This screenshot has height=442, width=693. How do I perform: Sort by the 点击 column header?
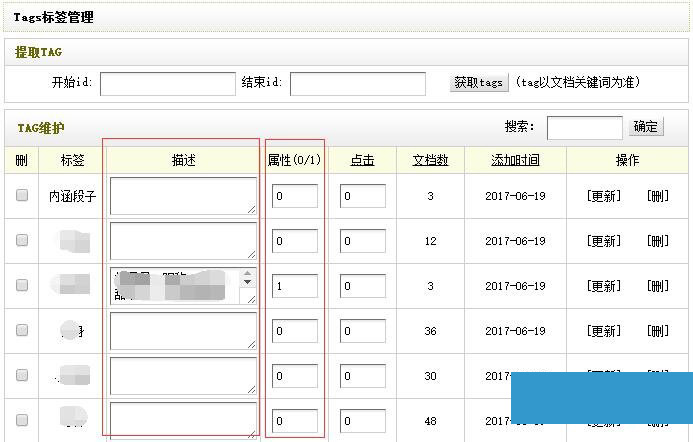point(362,160)
